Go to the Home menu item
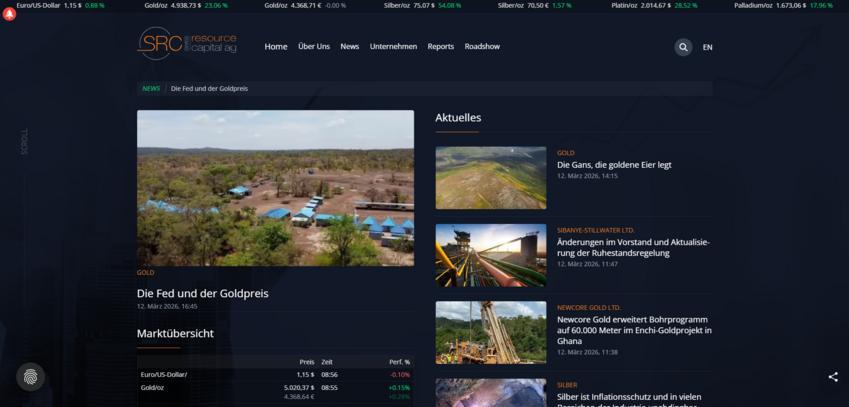The height and width of the screenshot is (407, 849). 276,47
